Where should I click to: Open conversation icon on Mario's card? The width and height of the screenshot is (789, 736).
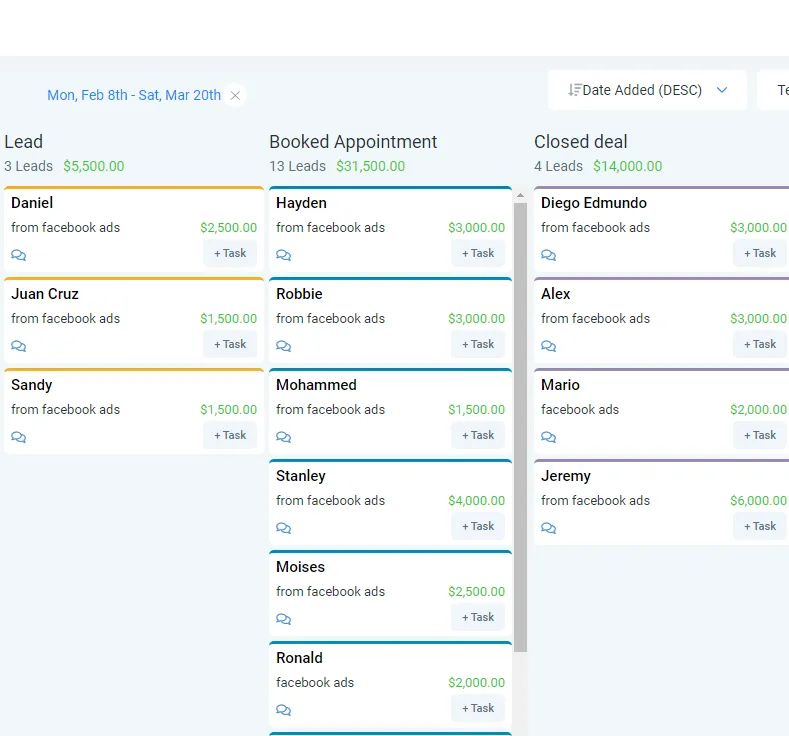549,437
